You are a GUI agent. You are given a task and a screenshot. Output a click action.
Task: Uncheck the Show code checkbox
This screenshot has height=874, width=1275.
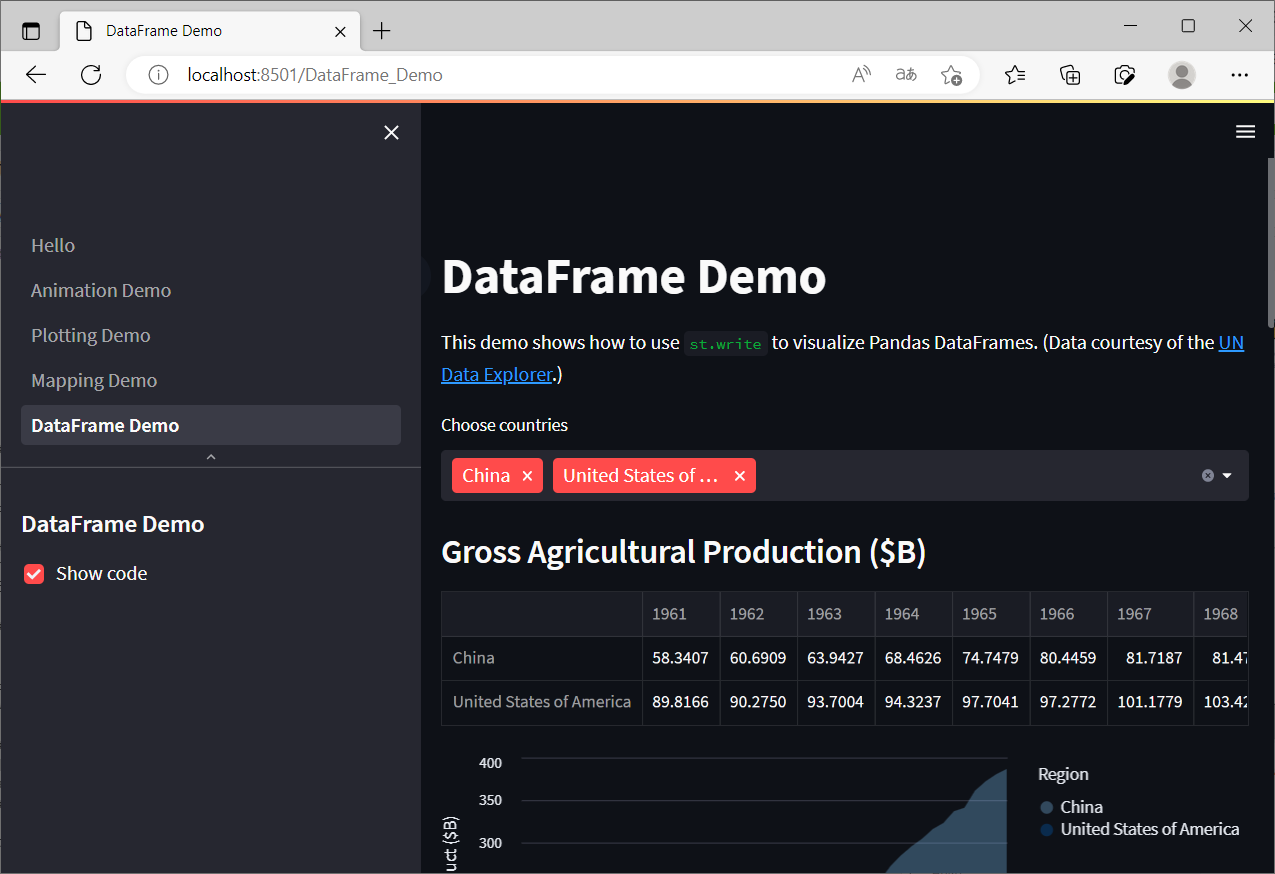pos(33,573)
